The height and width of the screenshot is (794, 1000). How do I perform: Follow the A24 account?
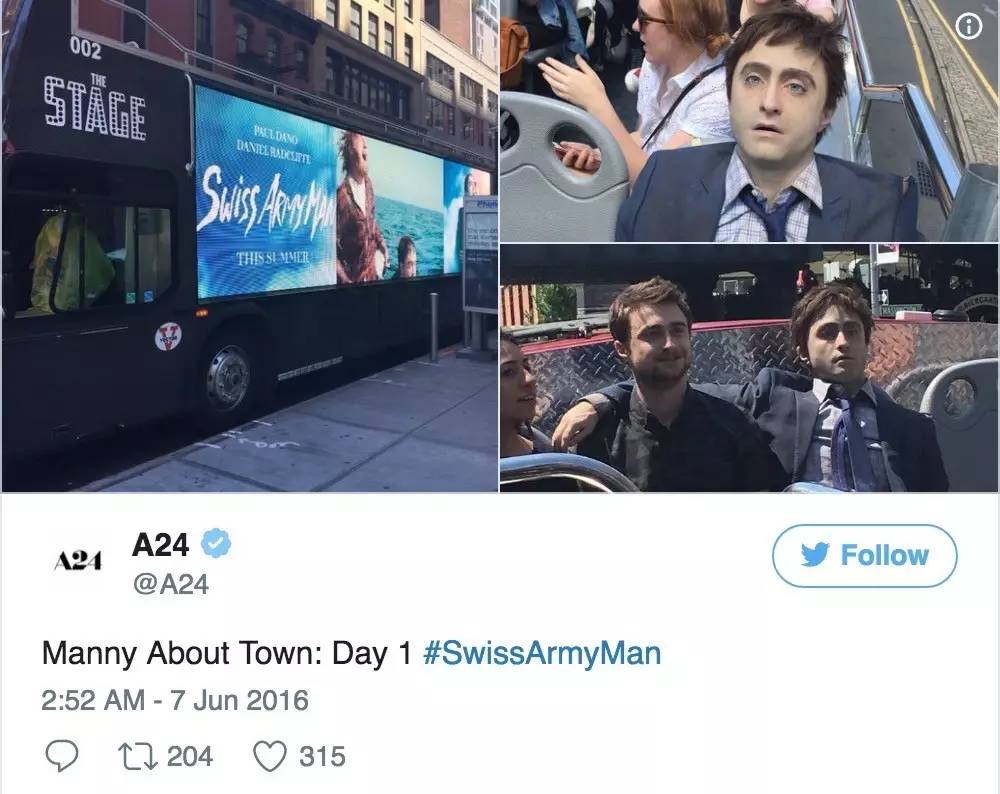point(864,555)
